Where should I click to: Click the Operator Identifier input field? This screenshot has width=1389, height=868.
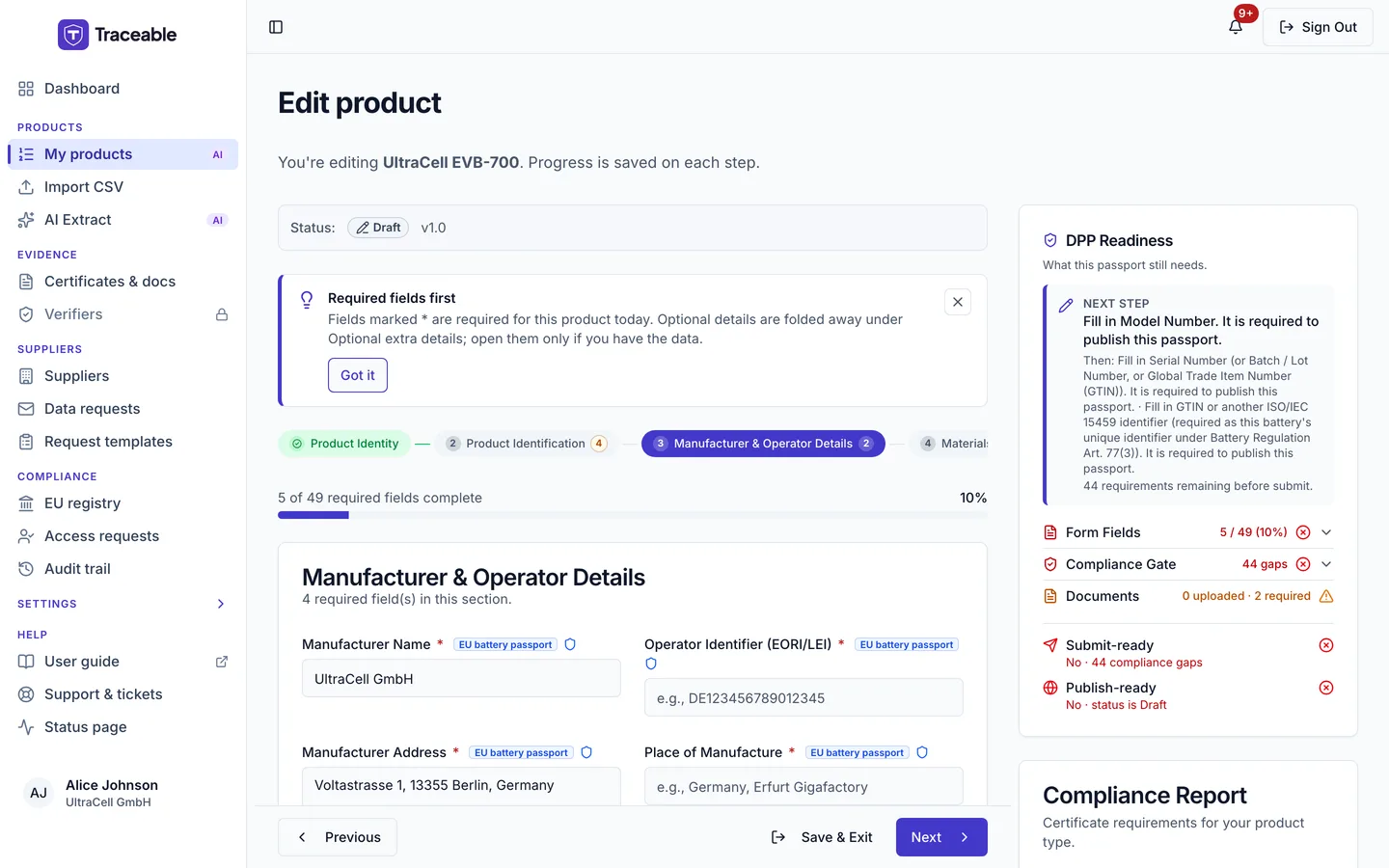[x=803, y=697]
